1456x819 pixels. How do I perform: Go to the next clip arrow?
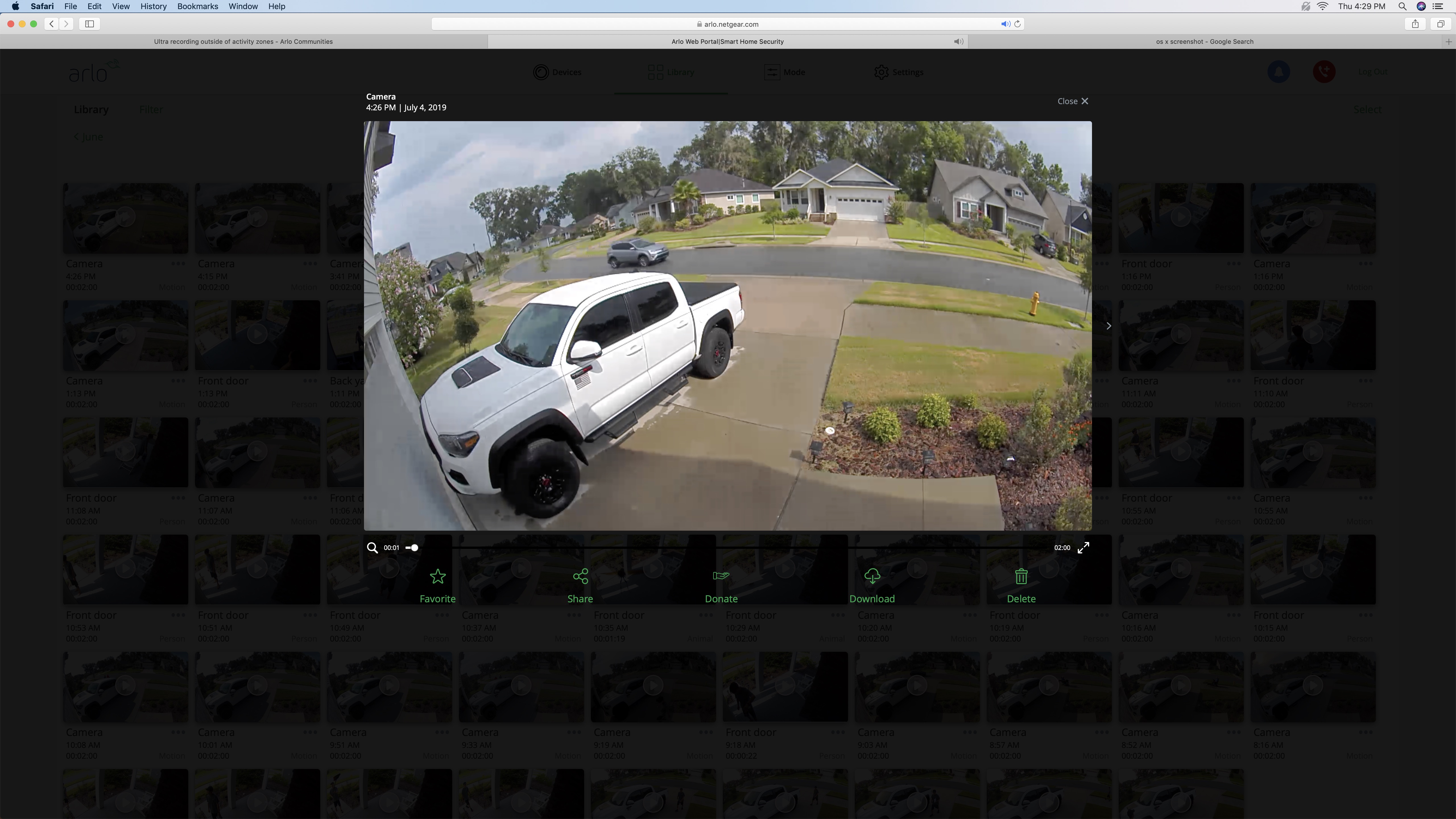[1108, 326]
